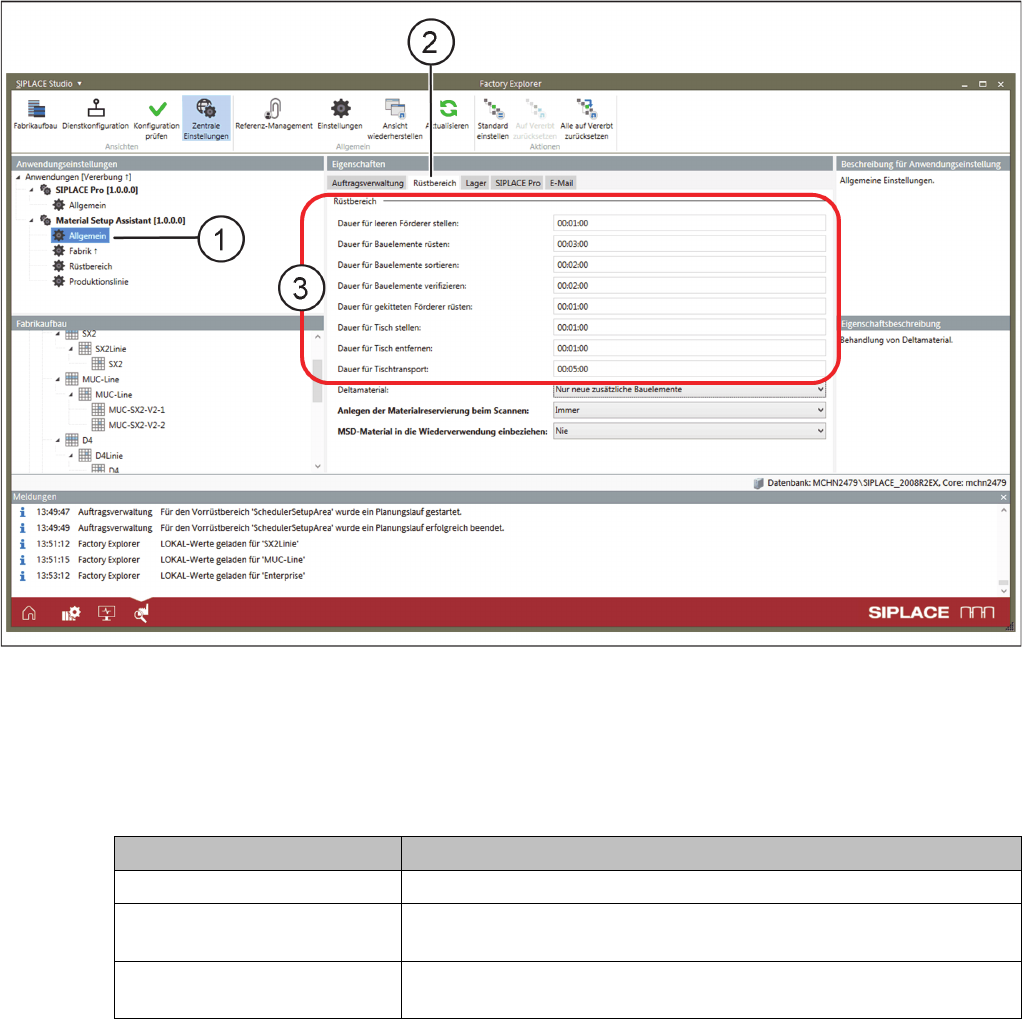Image resolution: width=1022 pixels, height=1019 pixels.
Task: Select message 'LOKAL-Werte geladen für SX2Linie'
Action: click(x=229, y=544)
